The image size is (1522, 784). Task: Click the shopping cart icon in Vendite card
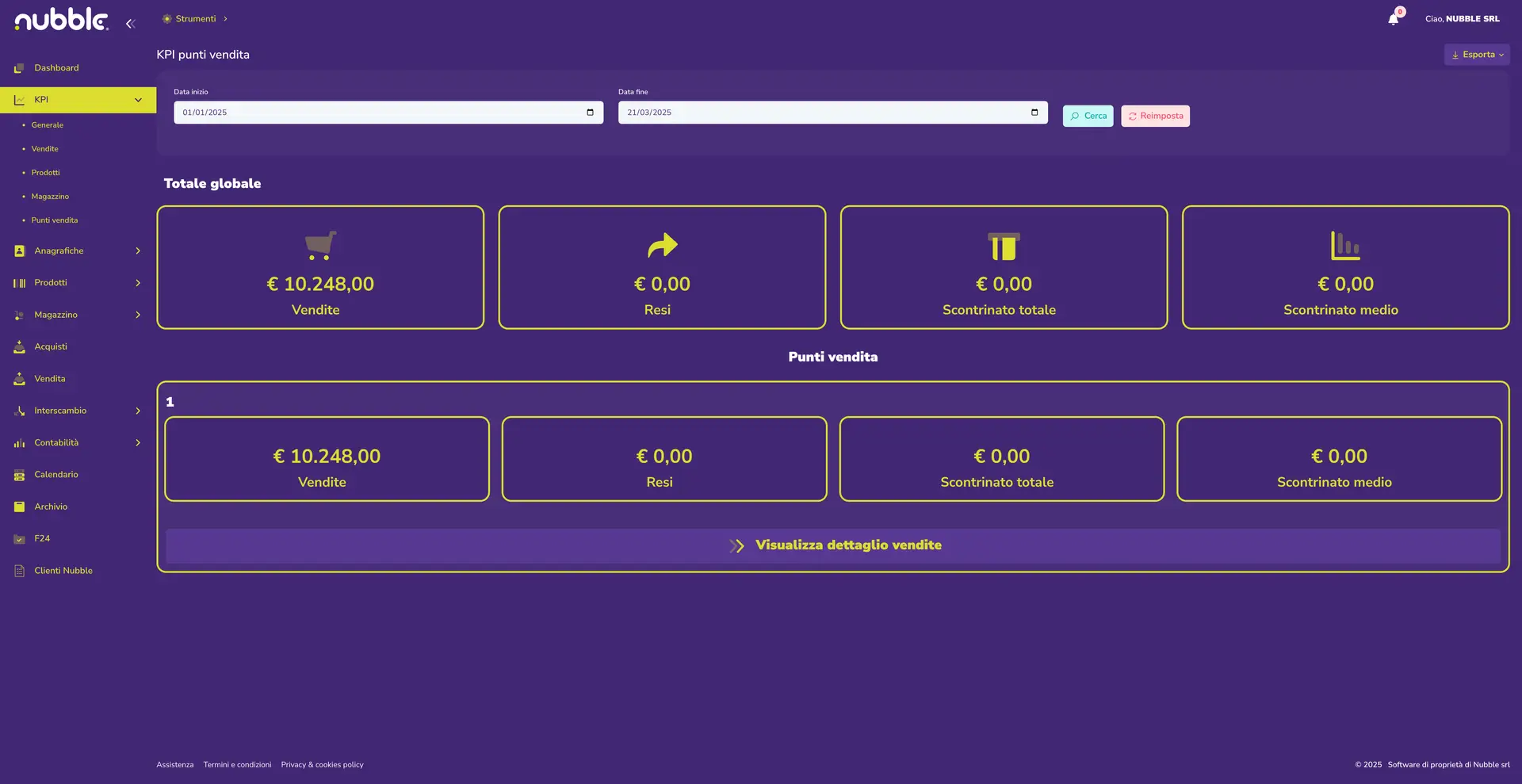click(x=320, y=246)
